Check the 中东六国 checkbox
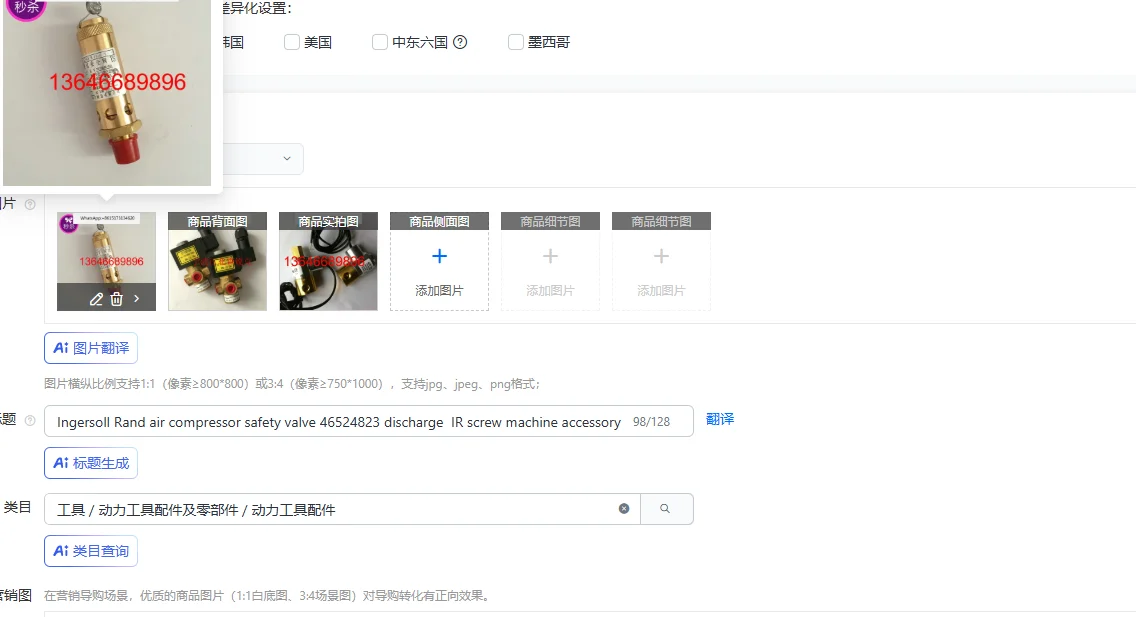This screenshot has height=617, width=1136. pos(380,42)
